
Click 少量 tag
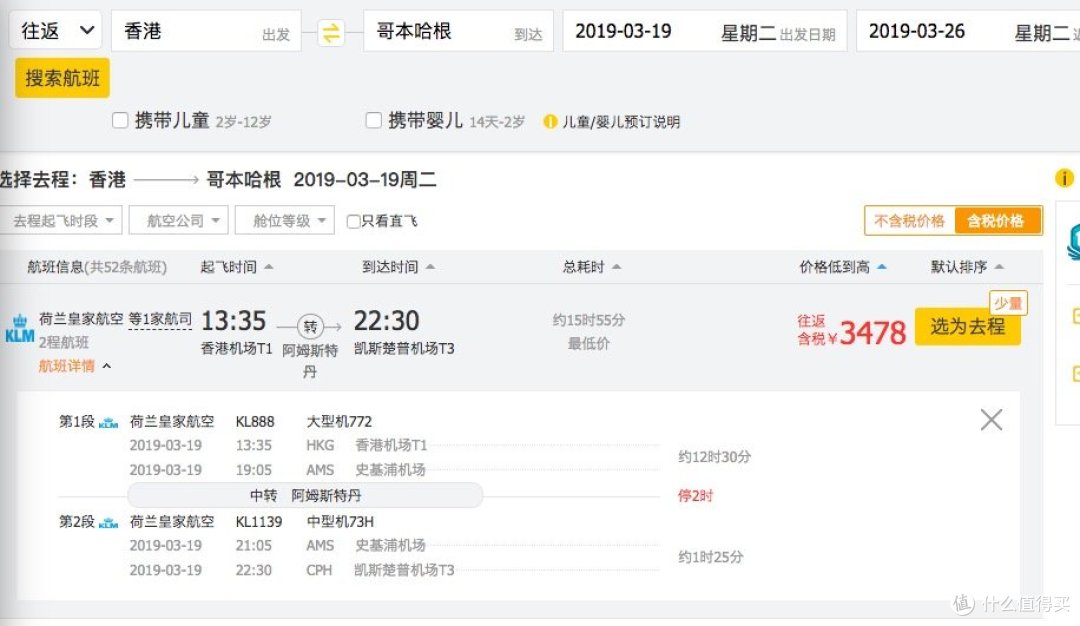(x=1008, y=303)
